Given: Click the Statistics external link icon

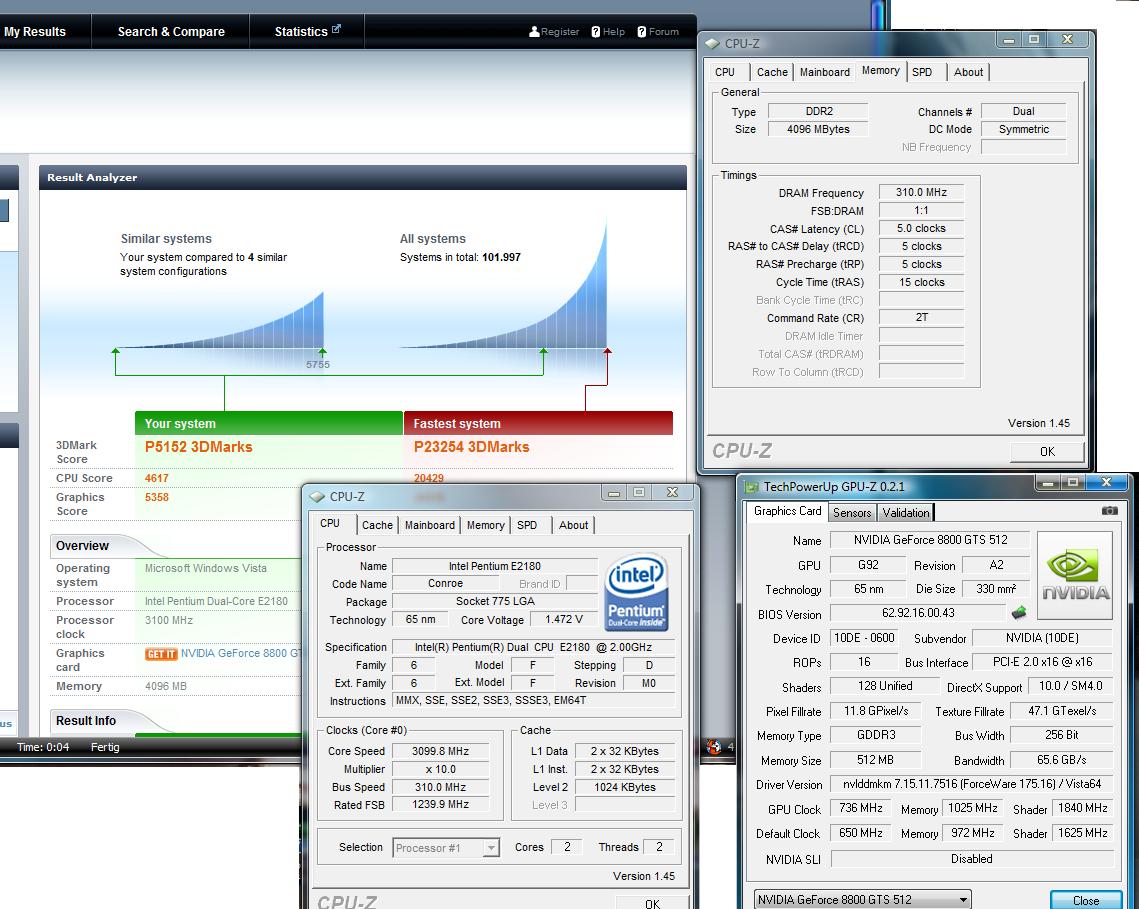Looking at the screenshot, I should tap(336, 29).
